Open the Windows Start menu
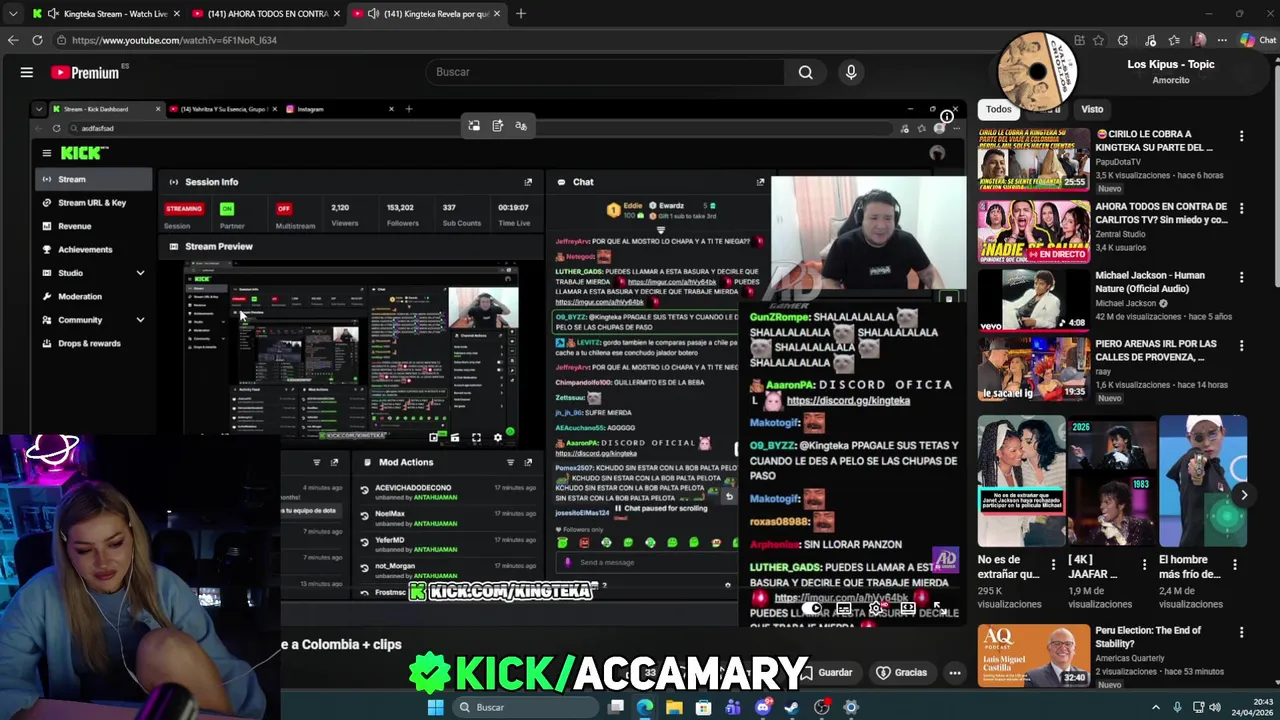 point(435,707)
